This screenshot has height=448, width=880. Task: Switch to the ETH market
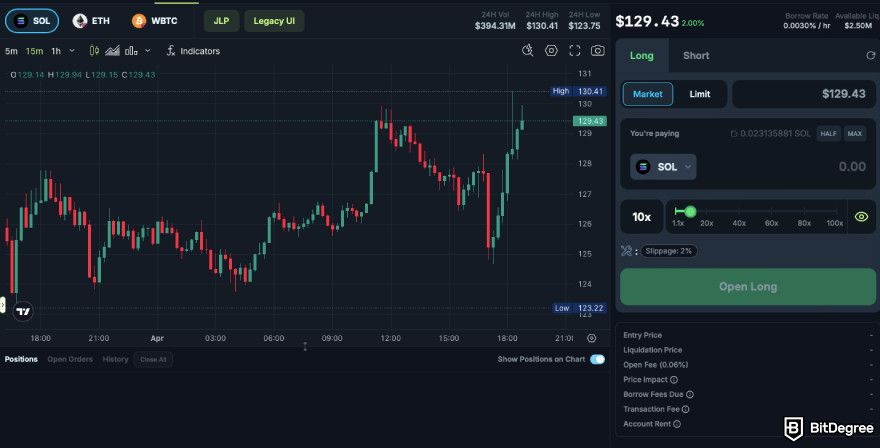point(91,21)
